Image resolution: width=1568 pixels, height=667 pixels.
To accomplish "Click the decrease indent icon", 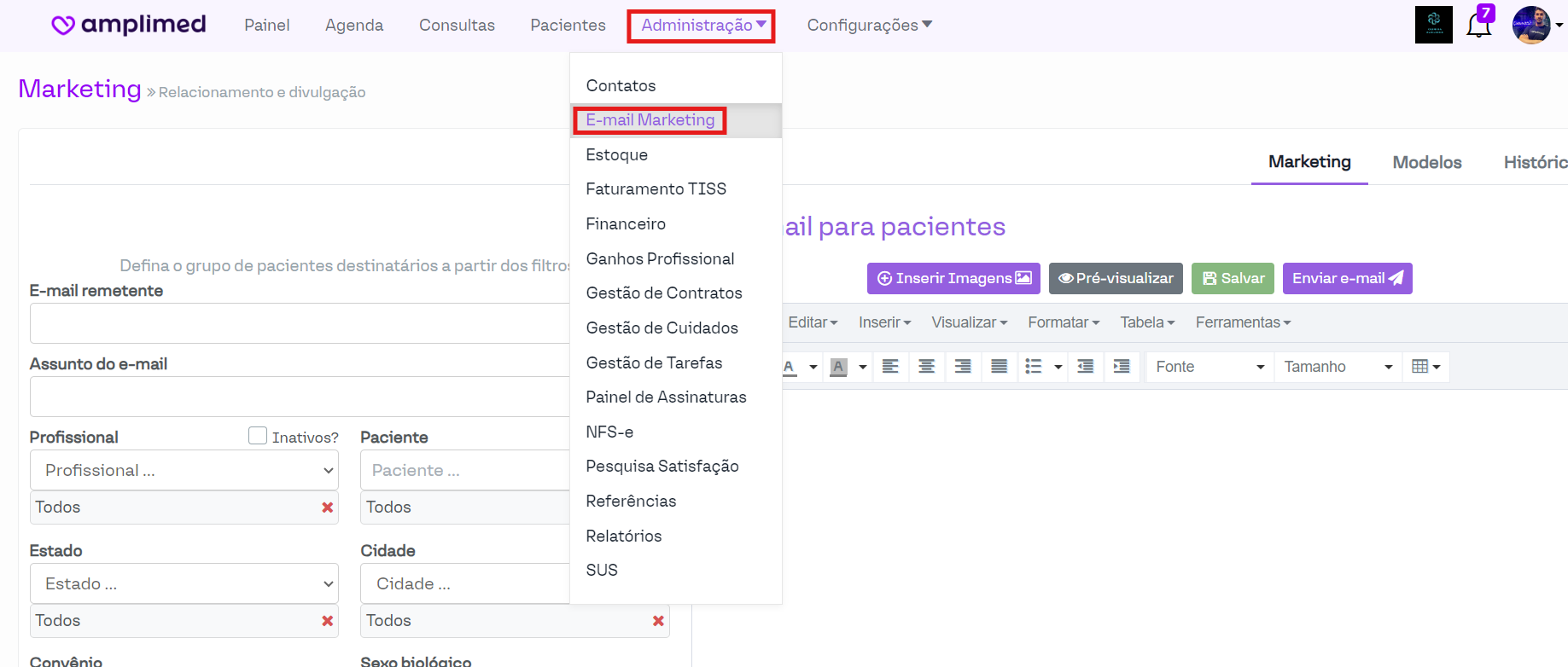I will click(x=1086, y=367).
